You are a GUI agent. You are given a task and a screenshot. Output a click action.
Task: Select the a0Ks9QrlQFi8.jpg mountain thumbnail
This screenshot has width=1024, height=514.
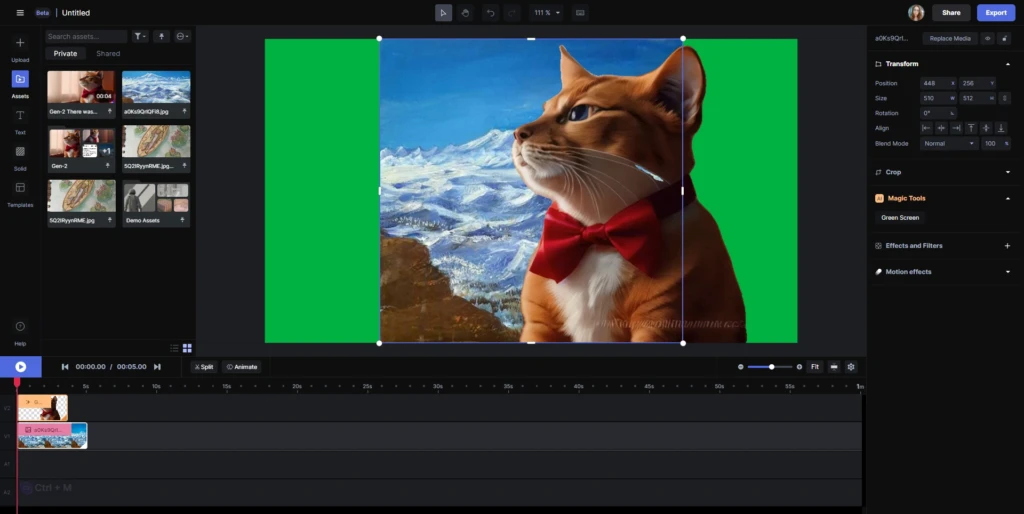[156, 87]
